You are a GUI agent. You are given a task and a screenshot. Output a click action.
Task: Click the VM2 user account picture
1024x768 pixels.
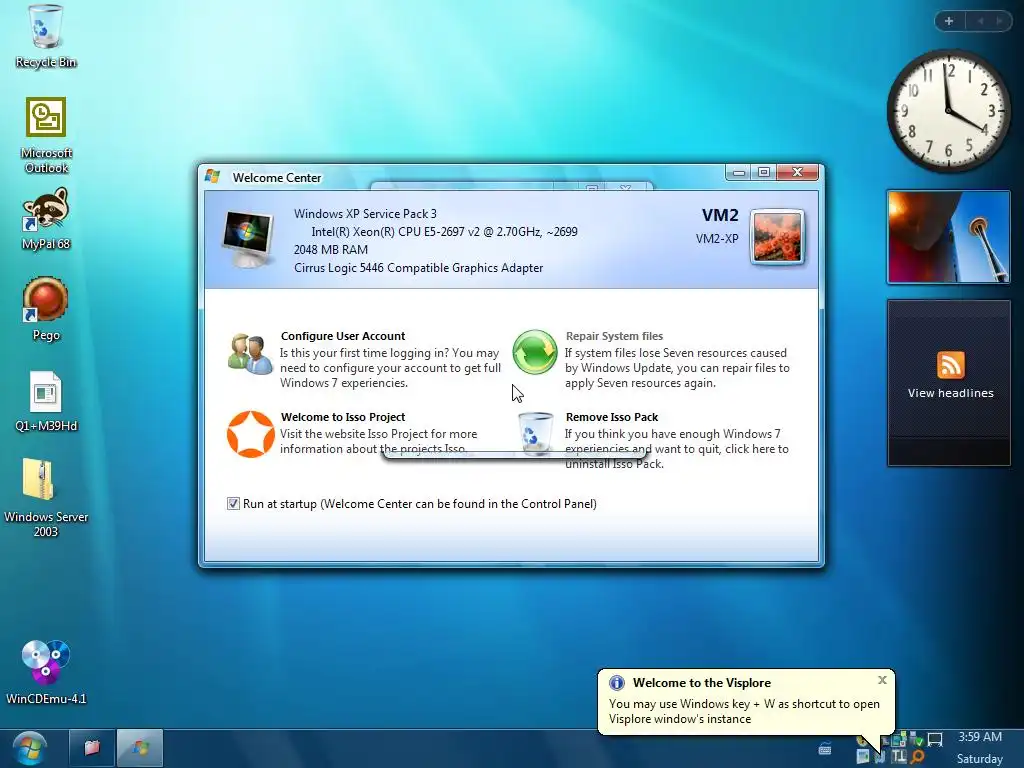(x=777, y=238)
